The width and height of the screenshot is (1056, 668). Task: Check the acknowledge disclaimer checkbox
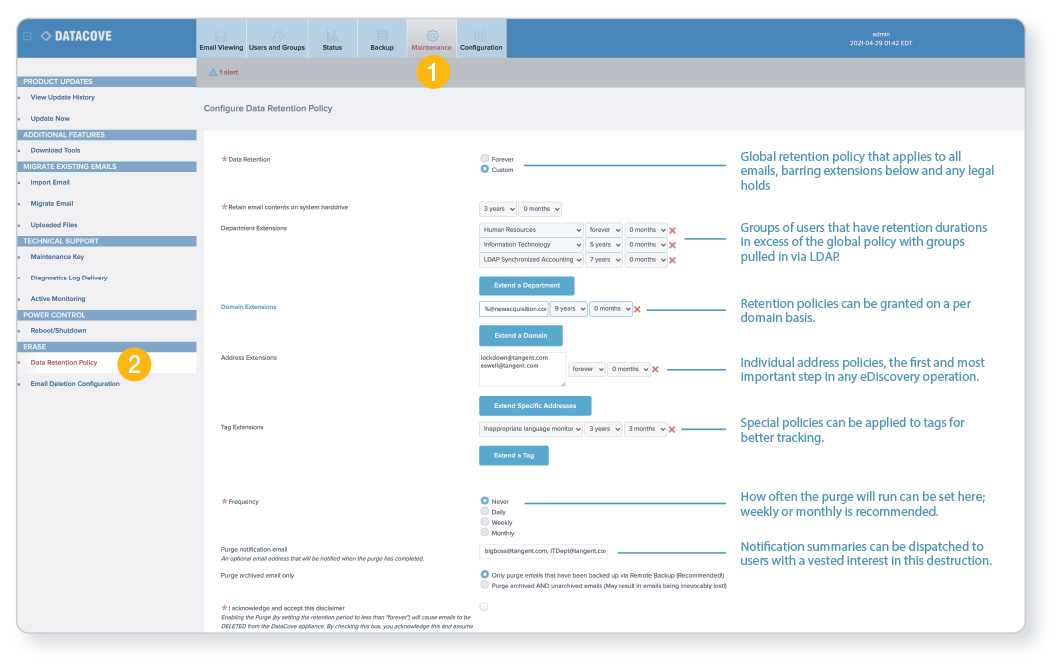point(484,607)
